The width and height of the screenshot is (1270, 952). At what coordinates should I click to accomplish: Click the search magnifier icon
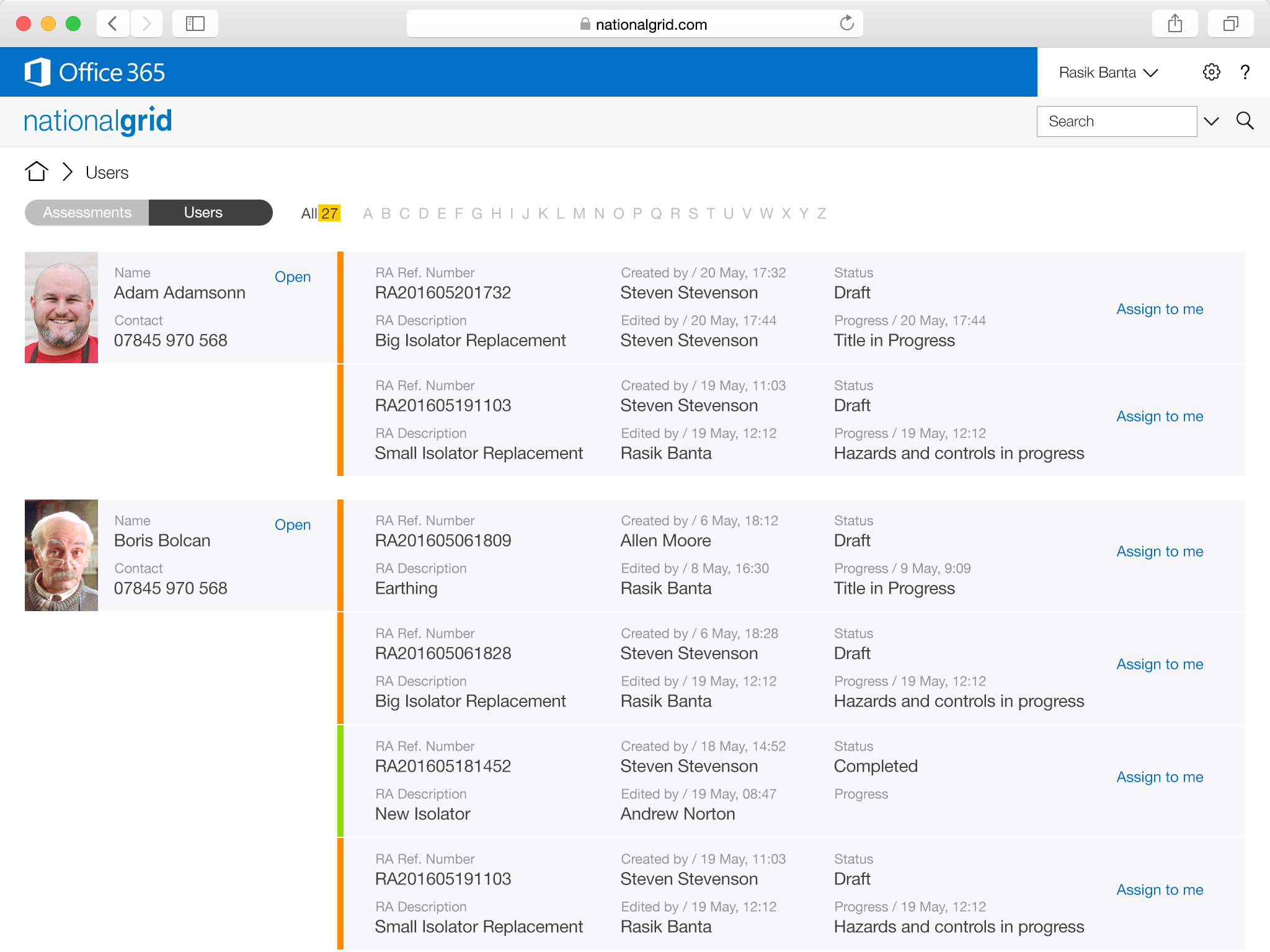[1245, 121]
